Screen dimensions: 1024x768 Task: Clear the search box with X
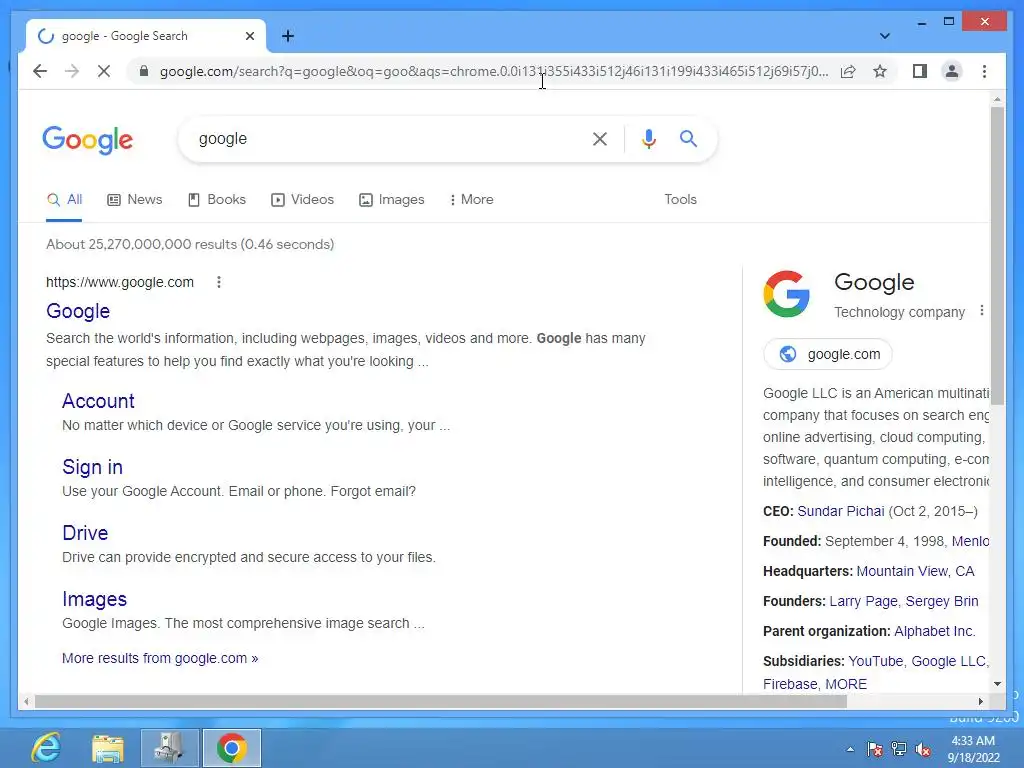point(600,138)
